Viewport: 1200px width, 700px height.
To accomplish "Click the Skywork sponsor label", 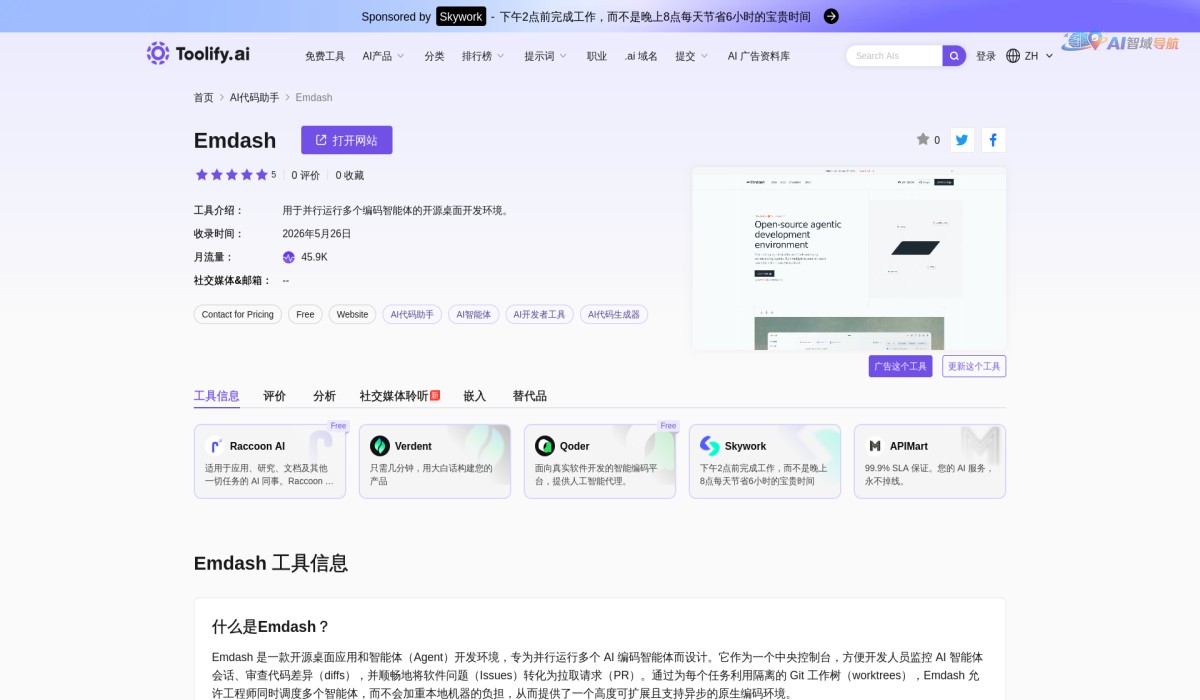I will click(x=461, y=16).
